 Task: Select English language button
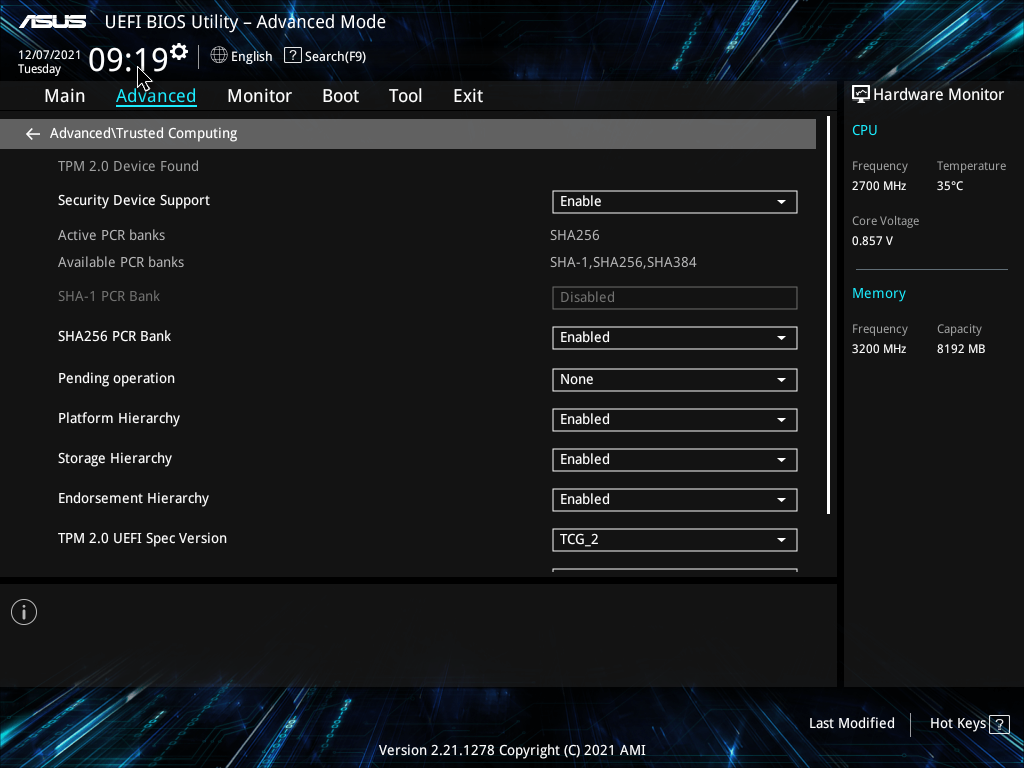click(x=251, y=57)
